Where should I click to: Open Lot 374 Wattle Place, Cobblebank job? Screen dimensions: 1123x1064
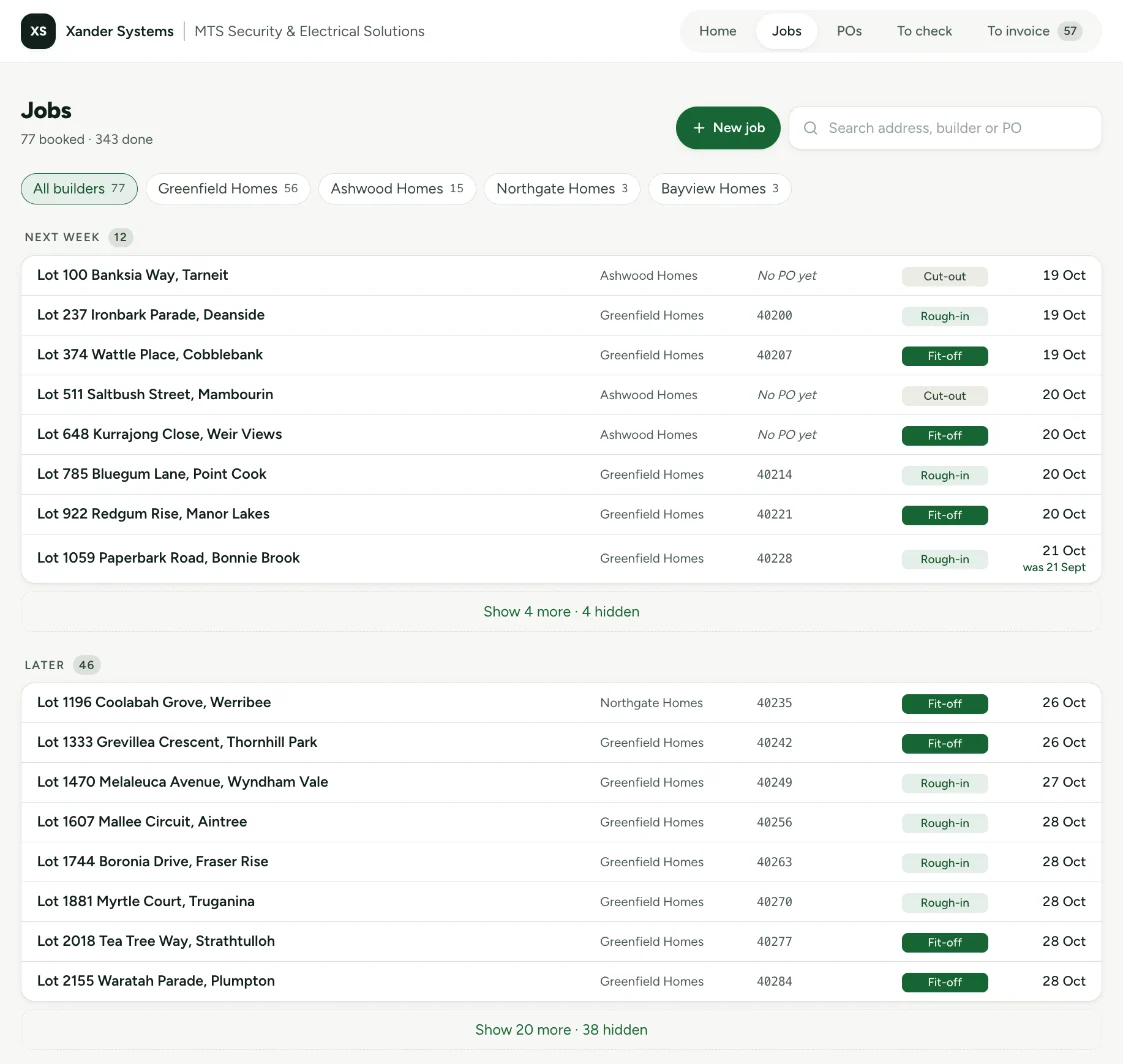click(562, 355)
